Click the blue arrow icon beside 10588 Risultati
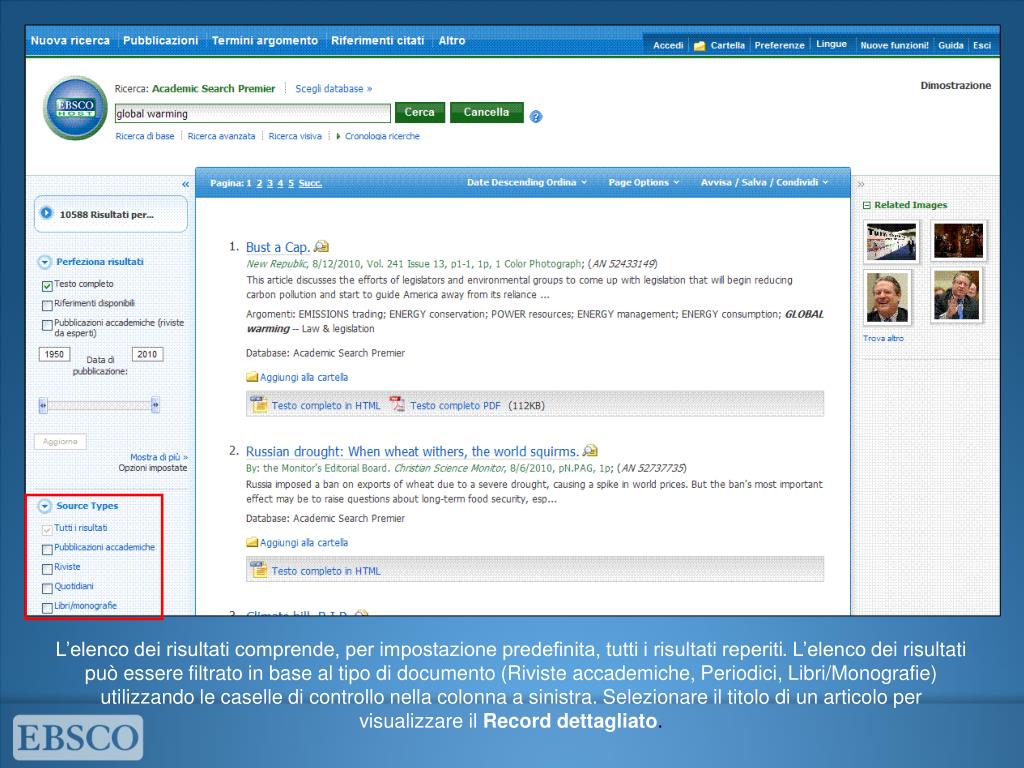This screenshot has width=1024, height=768. [x=46, y=213]
